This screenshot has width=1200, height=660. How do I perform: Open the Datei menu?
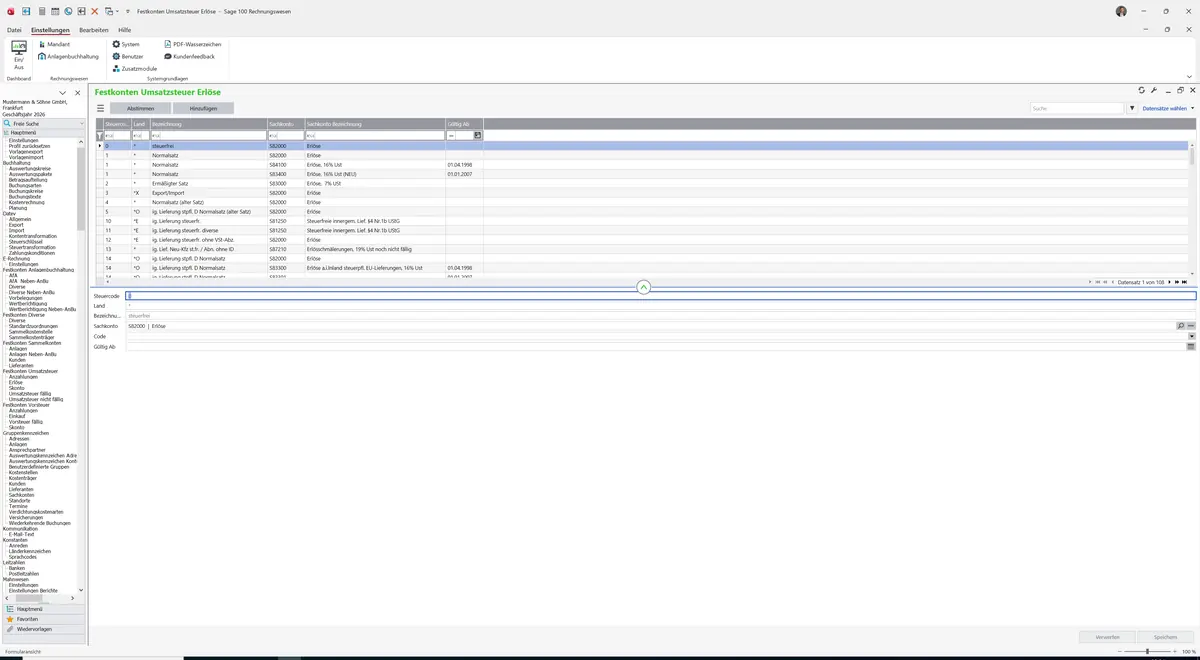(x=14, y=30)
